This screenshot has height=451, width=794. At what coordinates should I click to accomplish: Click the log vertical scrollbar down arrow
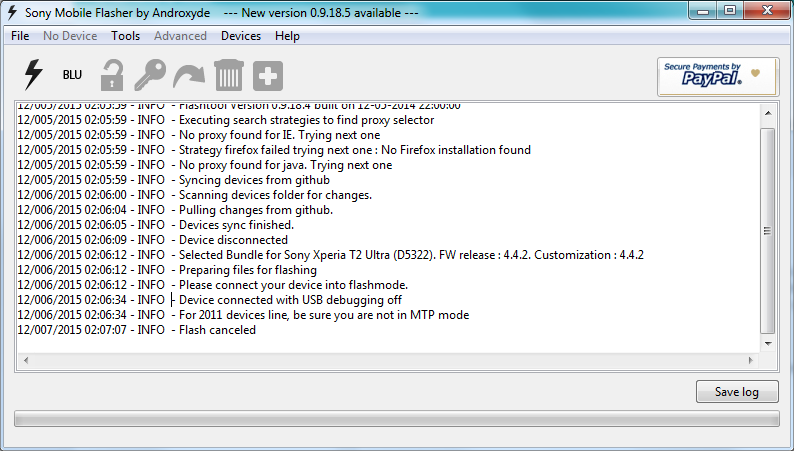point(768,344)
